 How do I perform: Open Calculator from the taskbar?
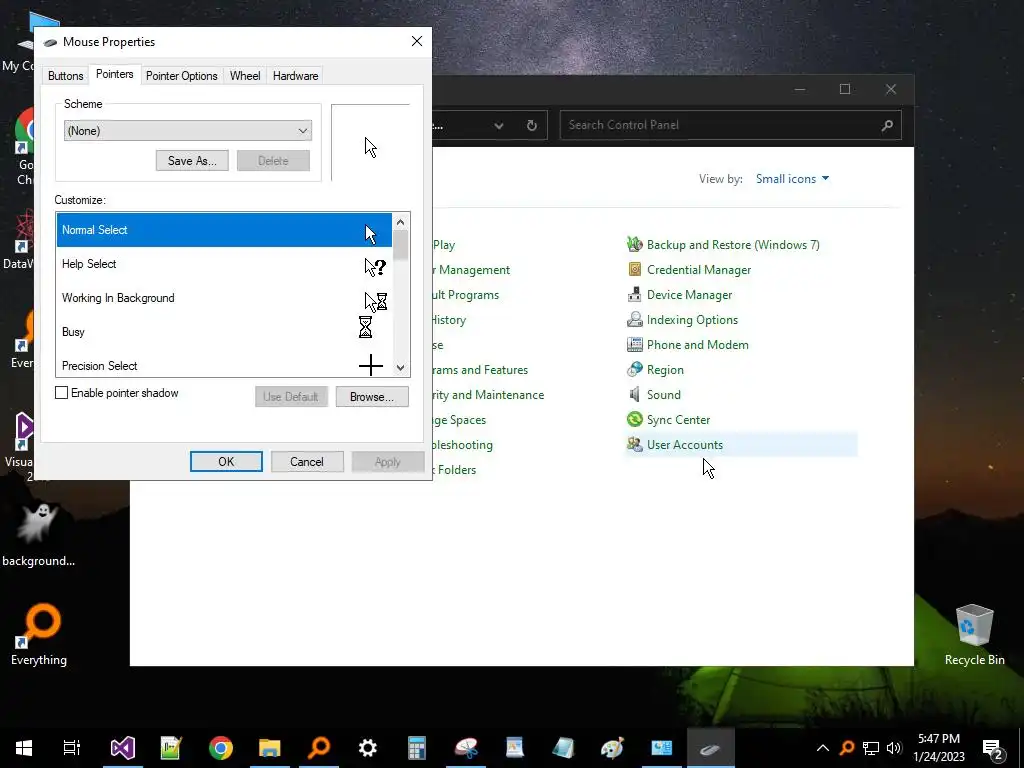pos(417,748)
